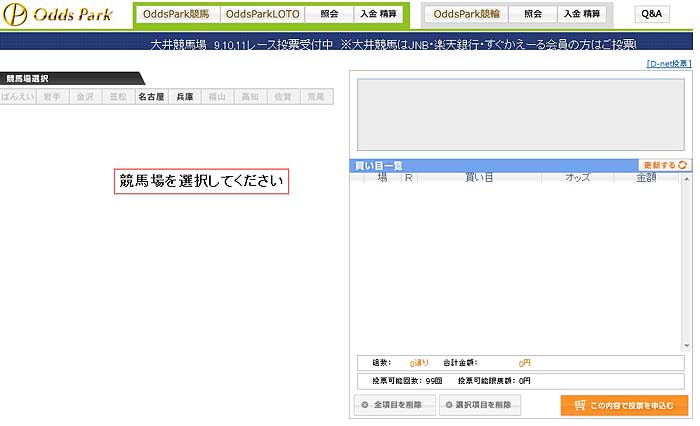Select the ばんえい racetrack tab

tap(17, 97)
